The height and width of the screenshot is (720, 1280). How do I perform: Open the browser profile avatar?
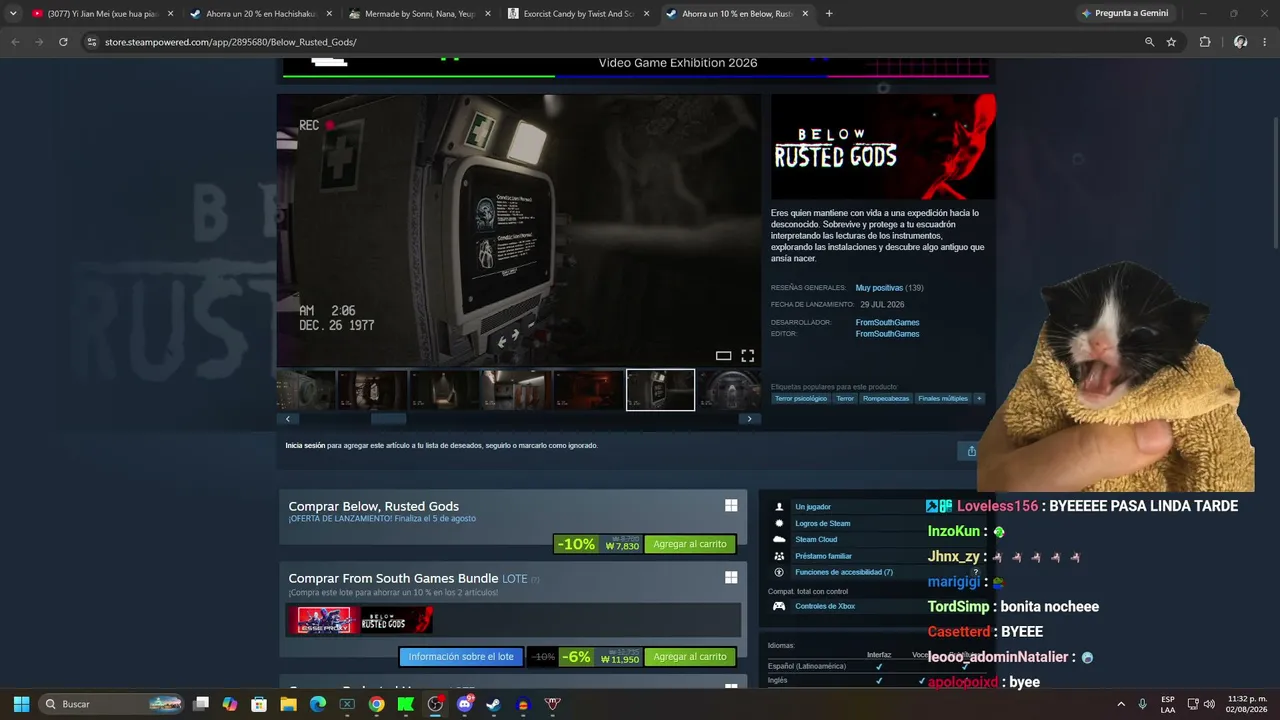1240,42
